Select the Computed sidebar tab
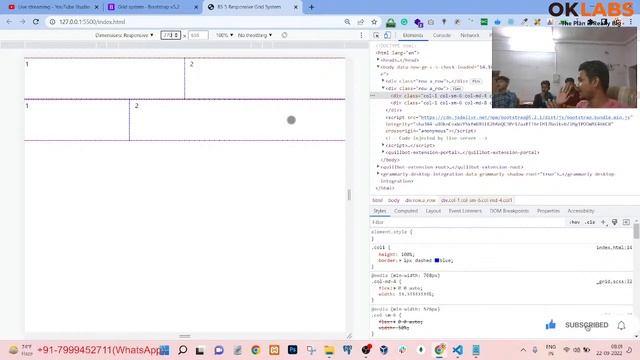Screen dimensions: 640x360 point(406,211)
